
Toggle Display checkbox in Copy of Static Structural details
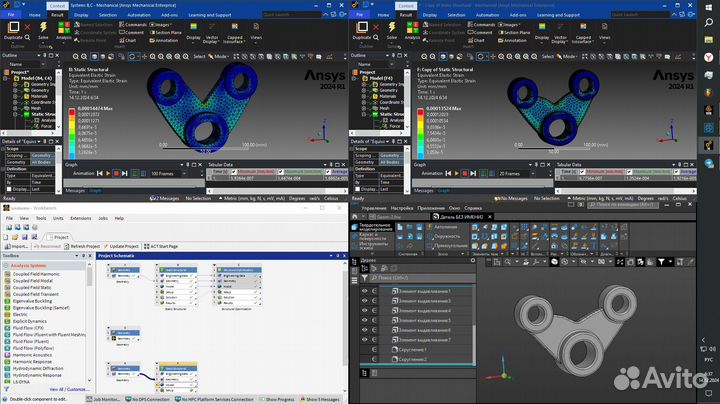click(x=358, y=189)
